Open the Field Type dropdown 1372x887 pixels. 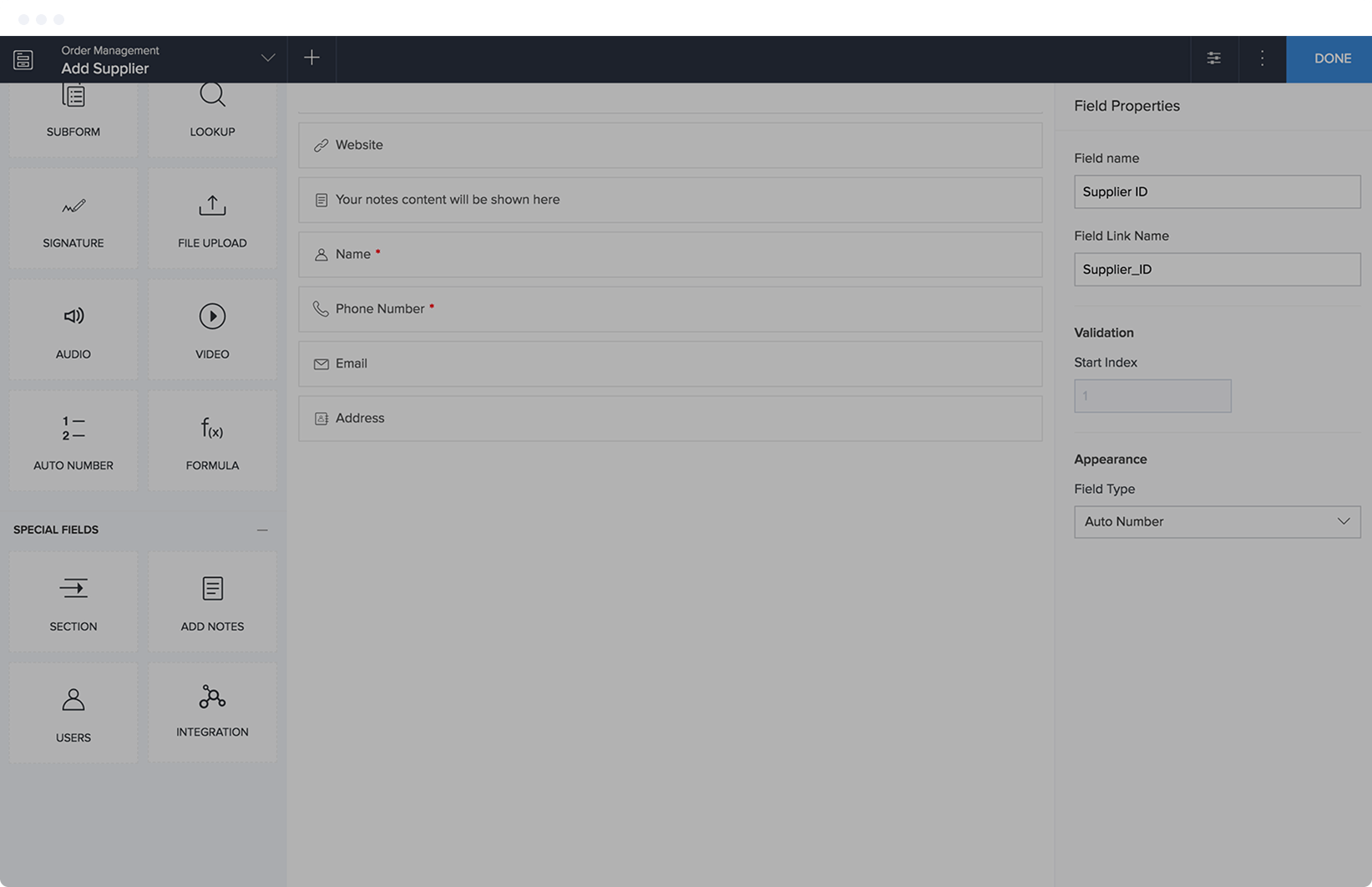[x=1217, y=522]
